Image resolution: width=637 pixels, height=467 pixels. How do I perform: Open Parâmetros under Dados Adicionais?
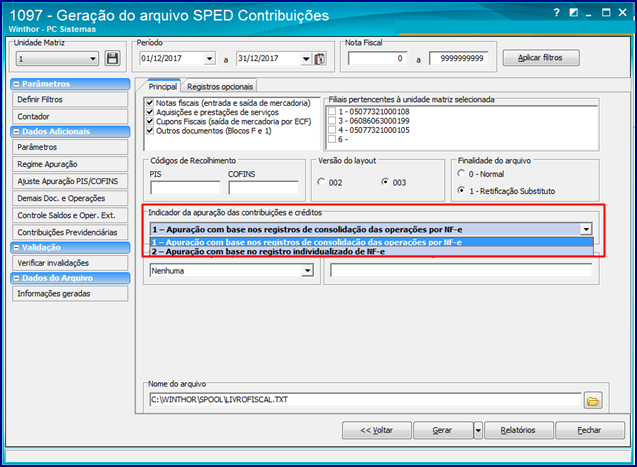[x=70, y=147]
